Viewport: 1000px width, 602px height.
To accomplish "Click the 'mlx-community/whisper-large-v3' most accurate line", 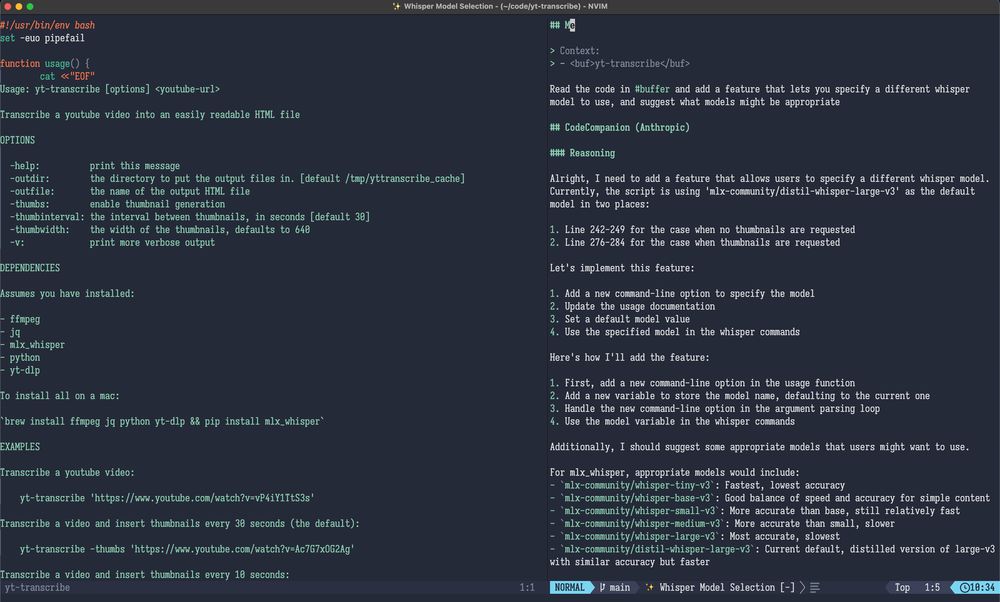I will [695, 536].
